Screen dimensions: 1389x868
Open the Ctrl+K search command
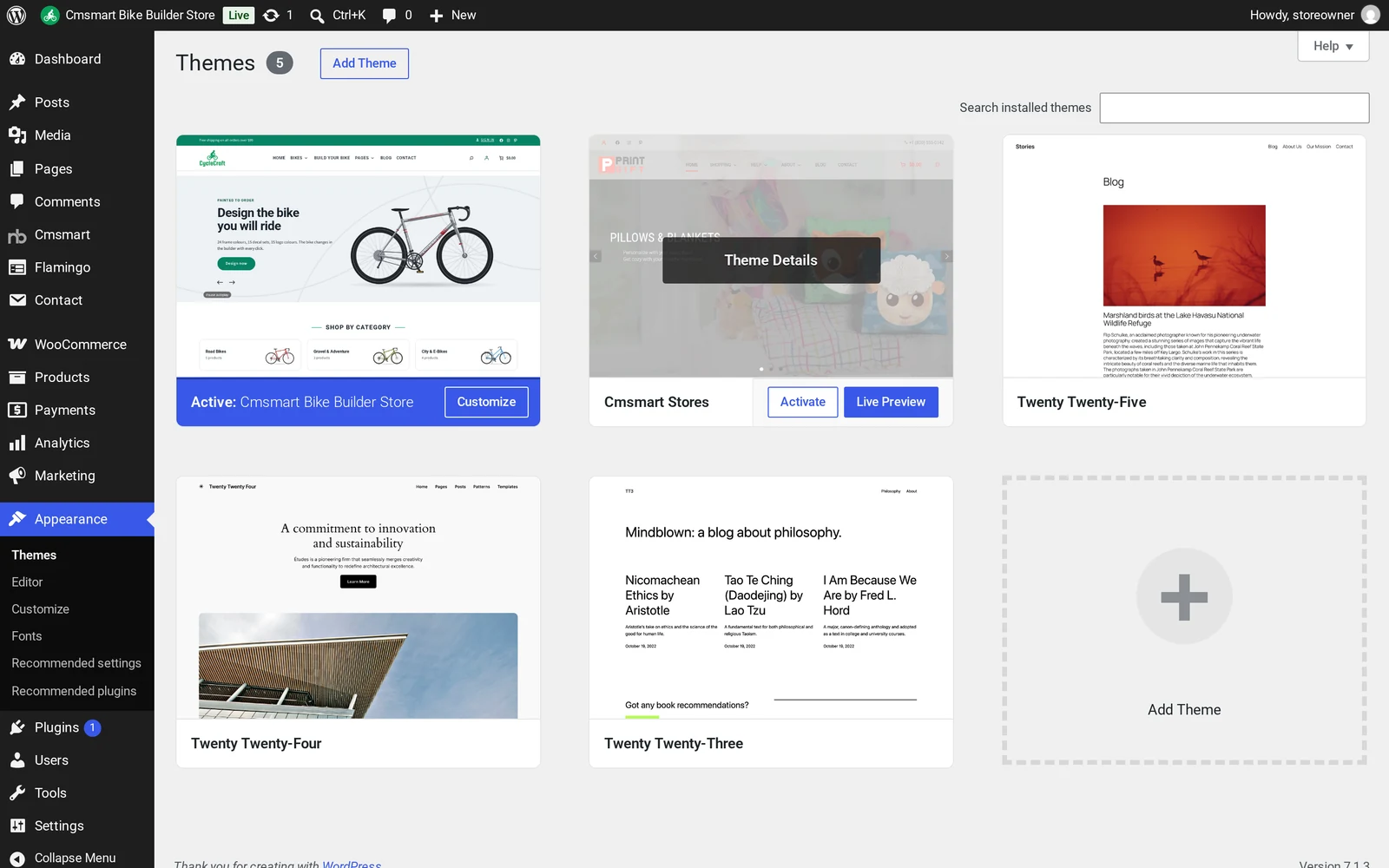(338, 15)
